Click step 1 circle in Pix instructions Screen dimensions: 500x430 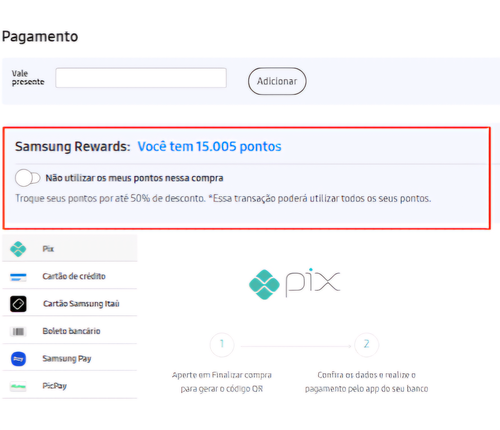(x=222, y=344)
